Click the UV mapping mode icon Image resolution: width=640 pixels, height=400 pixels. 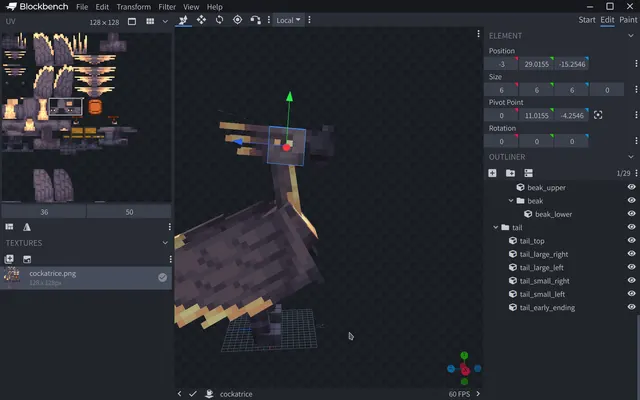pyautogui.click(x=9, y=227)
